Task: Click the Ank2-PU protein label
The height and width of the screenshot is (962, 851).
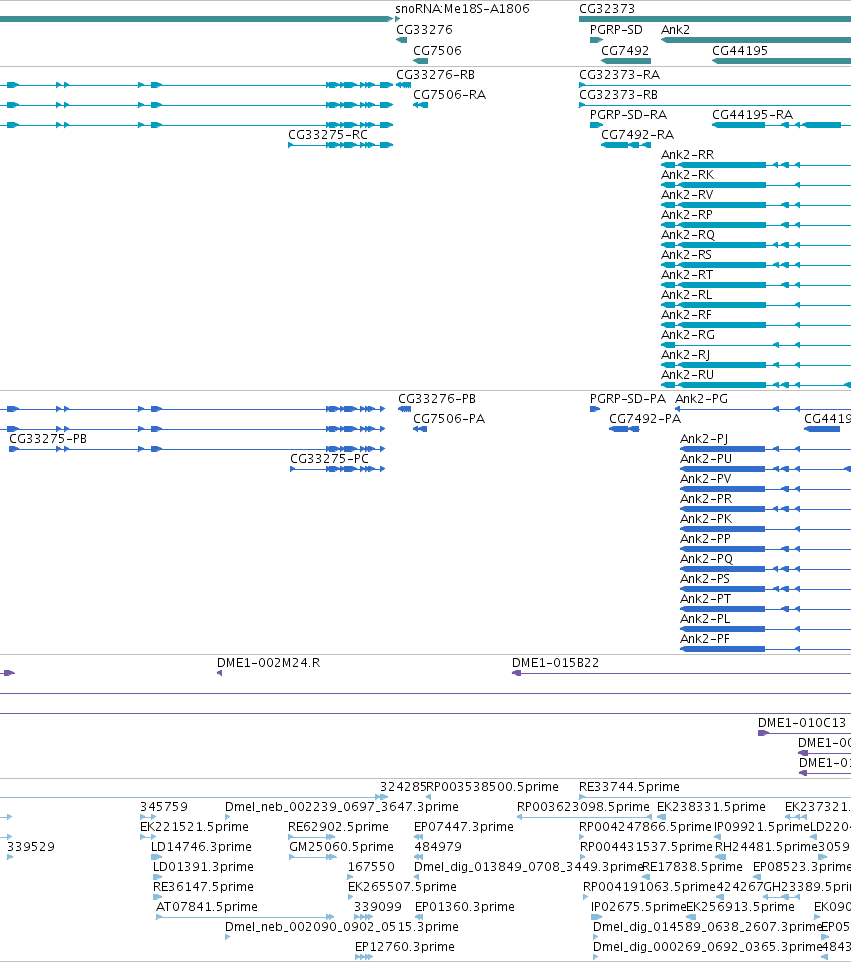Action: pyautogui.click(x=706, y=459)
